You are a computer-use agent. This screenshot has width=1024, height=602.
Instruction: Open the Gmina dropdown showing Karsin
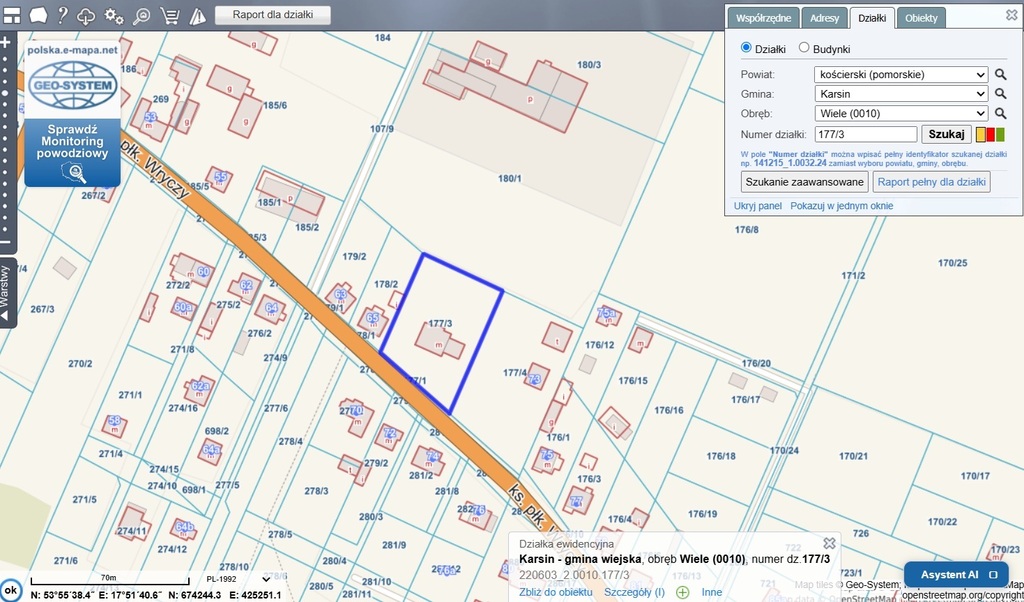pyautogui.click(x=902, y=94)
